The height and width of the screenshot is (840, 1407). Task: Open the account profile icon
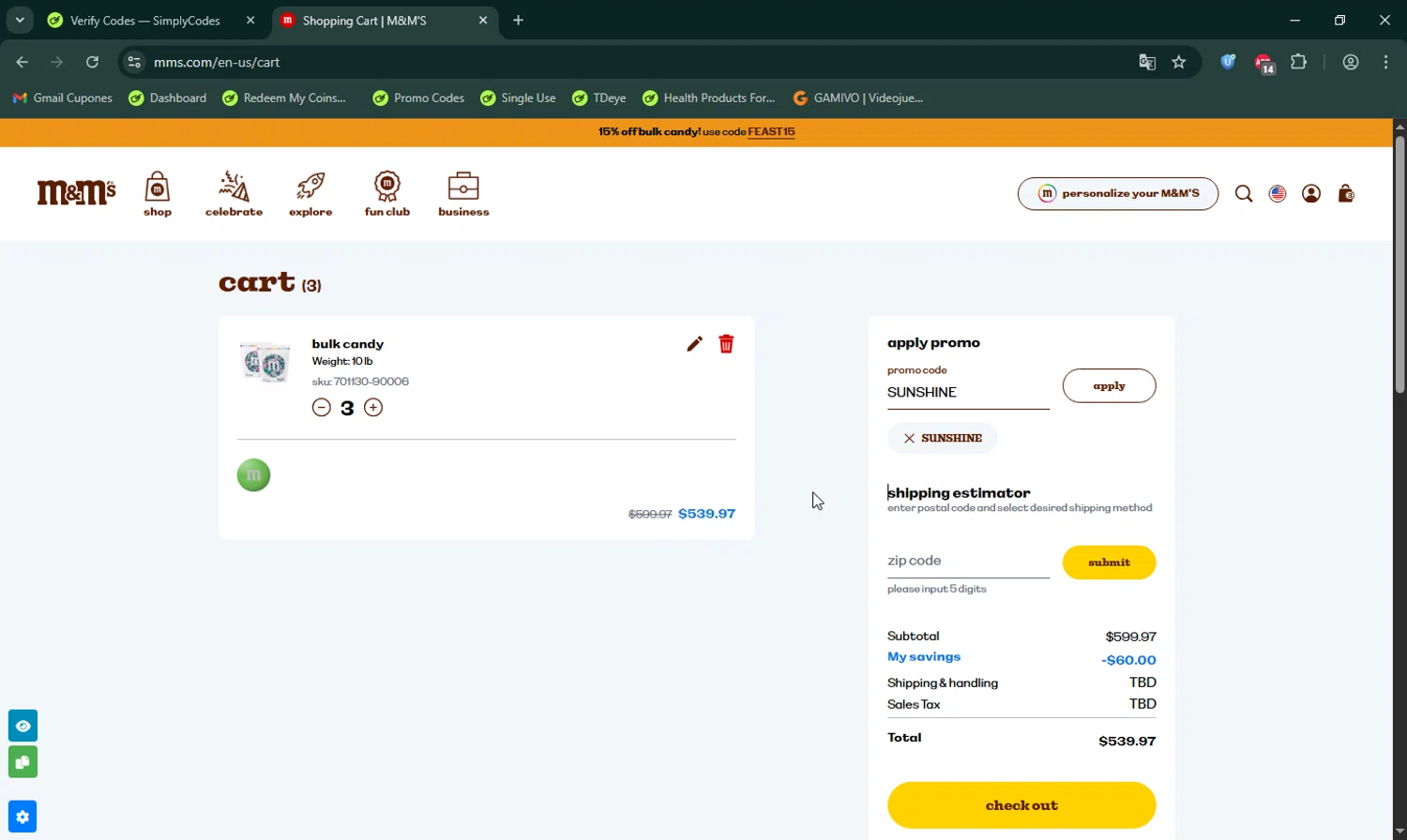[x=1311, y=194]
